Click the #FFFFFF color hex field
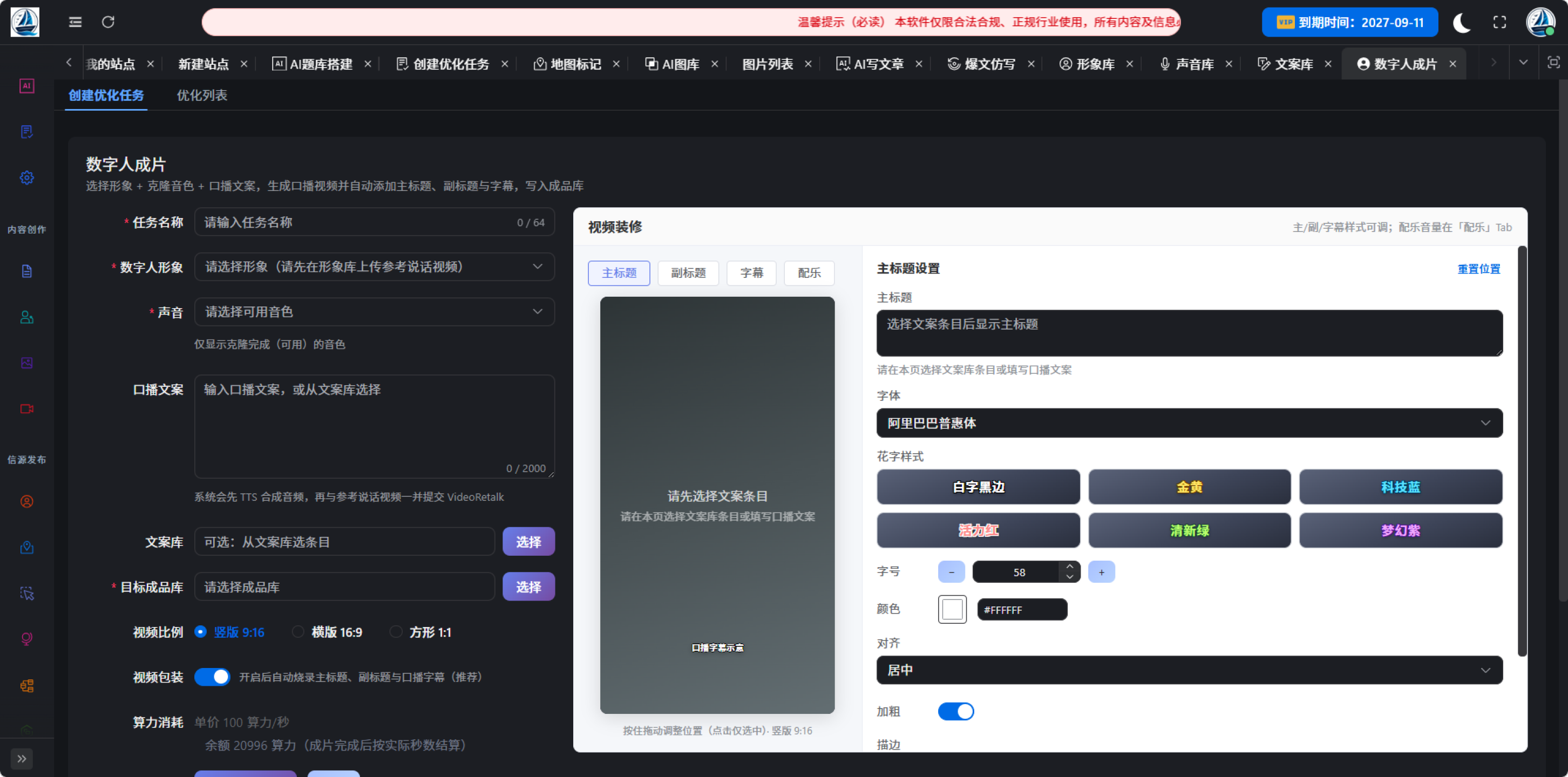The width and height of the screenshot is (1568, 777). [x=1022, y=610]
